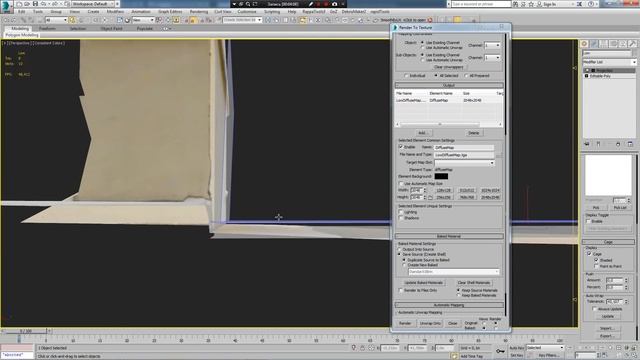Open the Rendering menu

[x=199, y=12]
